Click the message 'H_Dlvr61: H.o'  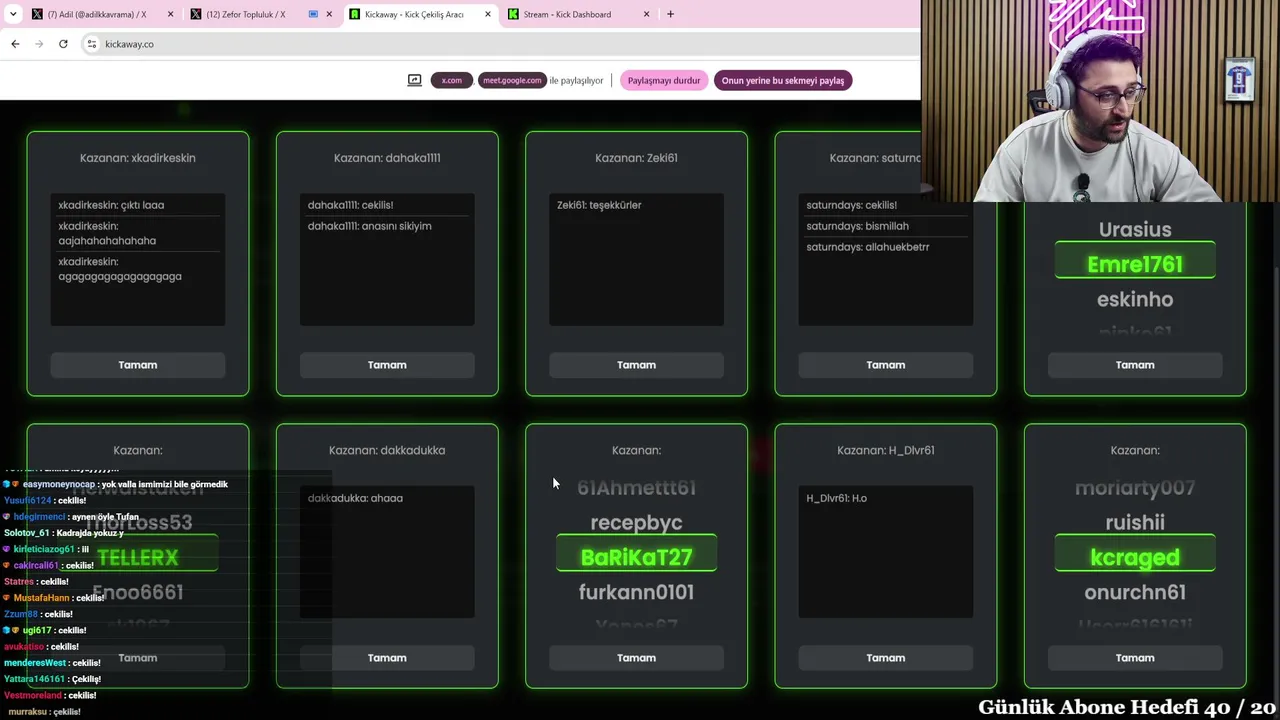point(836,498)
